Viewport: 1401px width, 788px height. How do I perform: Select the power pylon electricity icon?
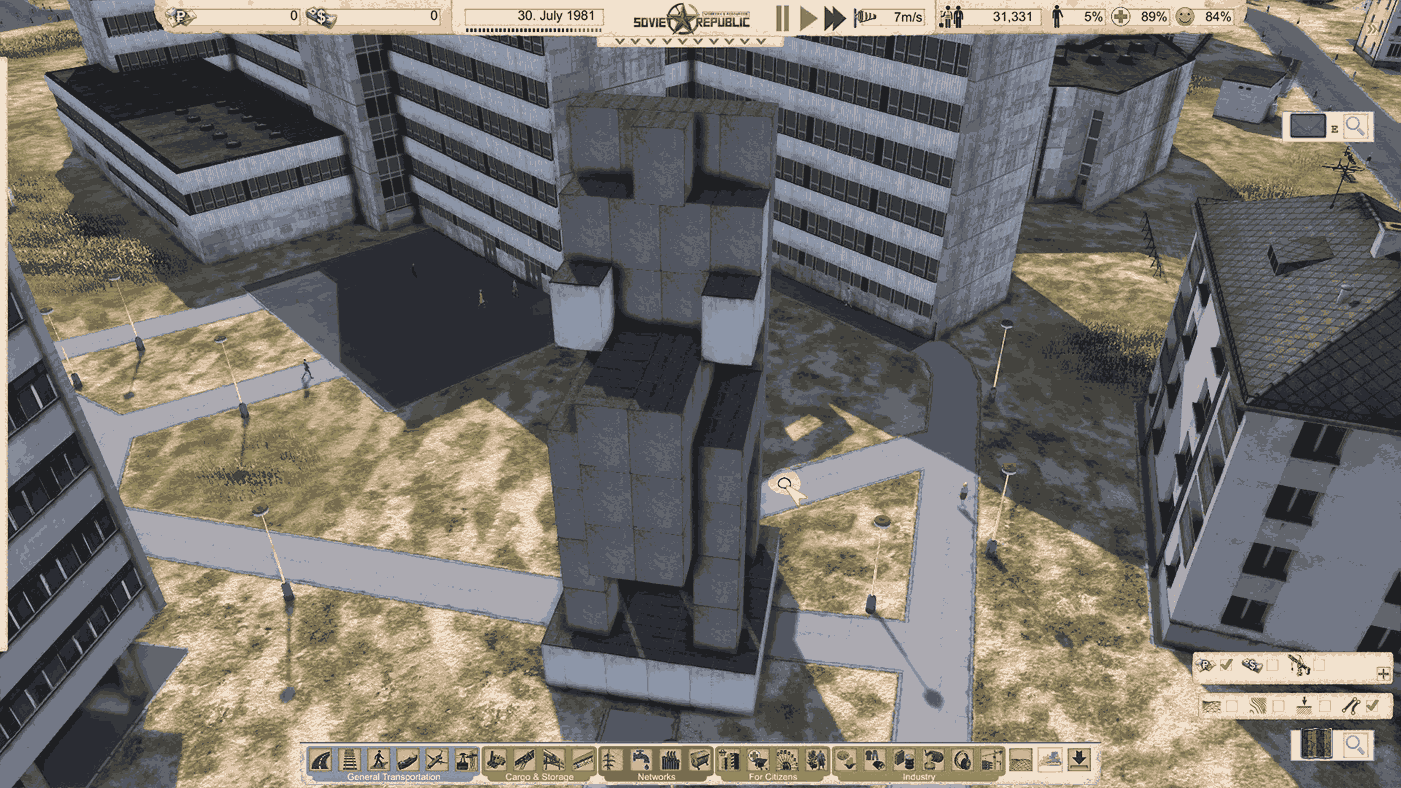(x=611, y=760)
